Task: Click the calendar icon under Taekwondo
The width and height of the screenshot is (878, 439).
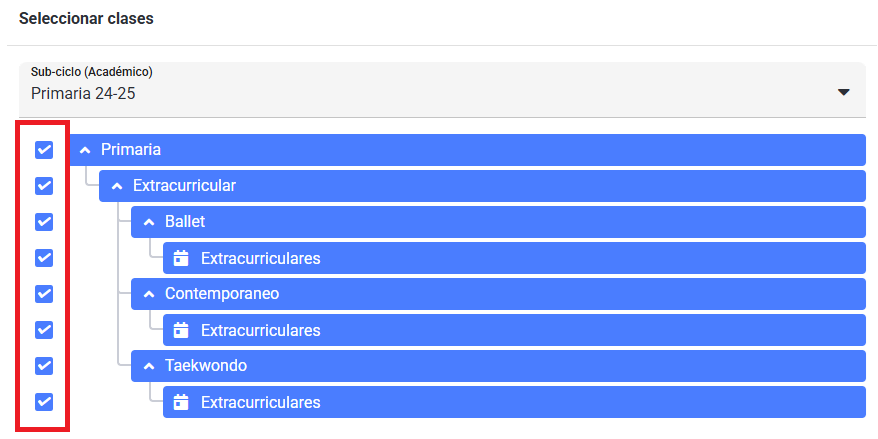Action: 180,402
